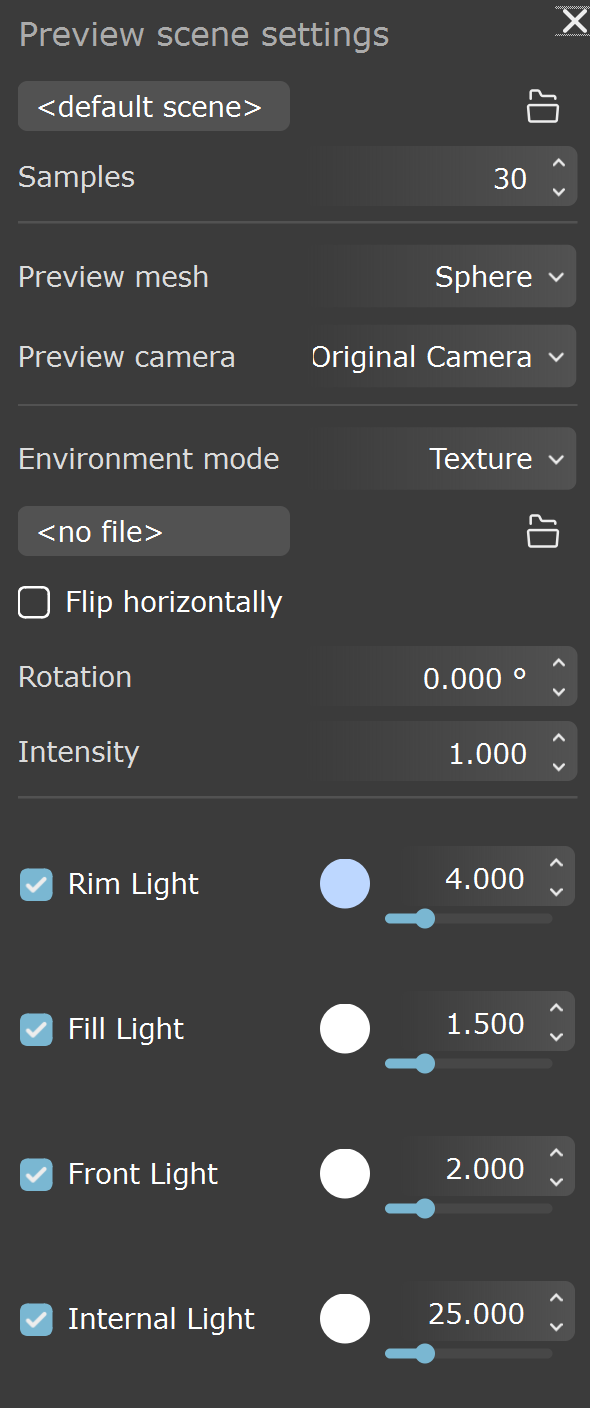Increase Intensity value with up arrow
590x1408 pixels.
pyautogui.click(x=559, y=739)
